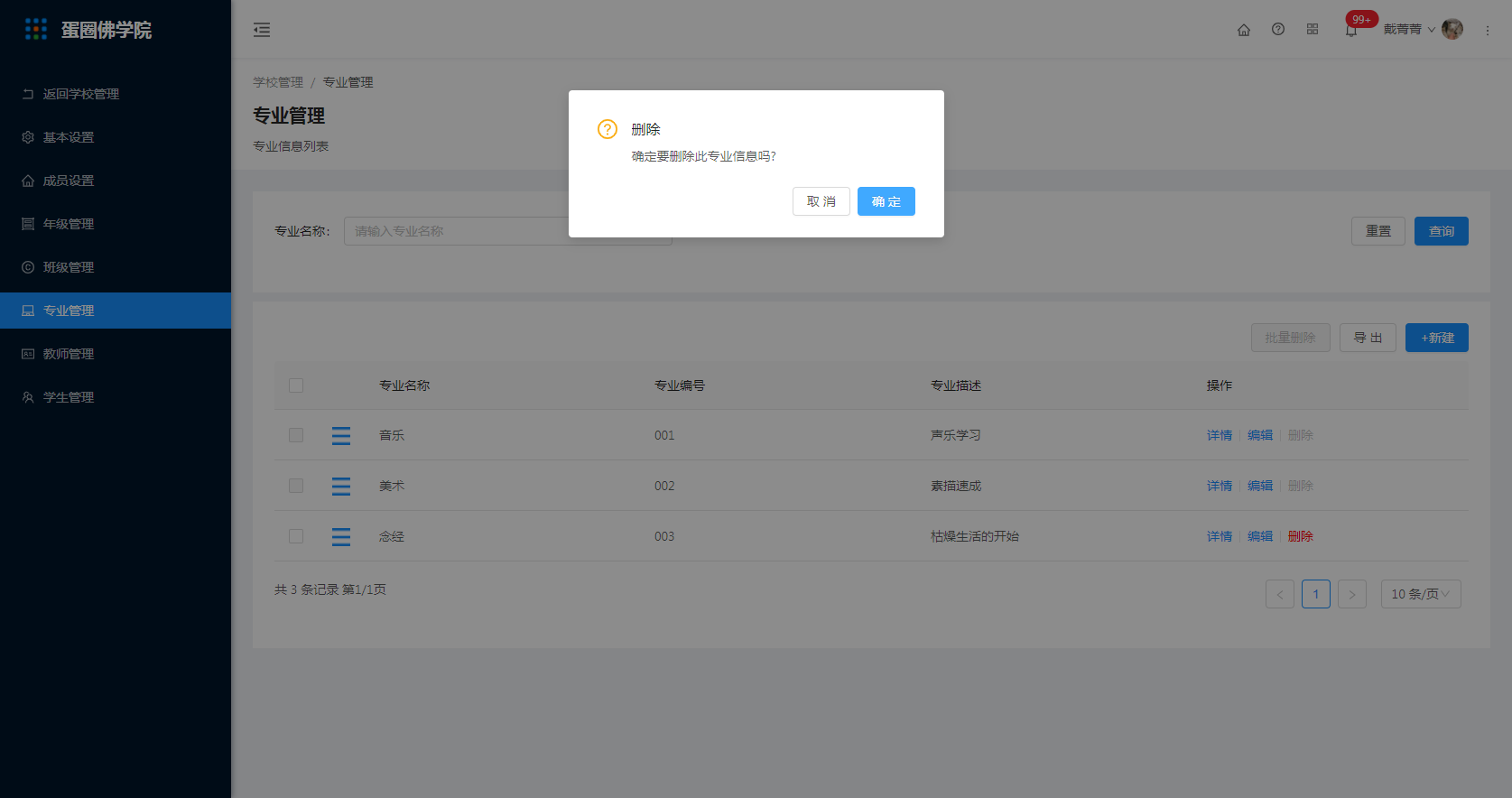
Task: Open 详情 for the 念经 row
Action: 1220,536
